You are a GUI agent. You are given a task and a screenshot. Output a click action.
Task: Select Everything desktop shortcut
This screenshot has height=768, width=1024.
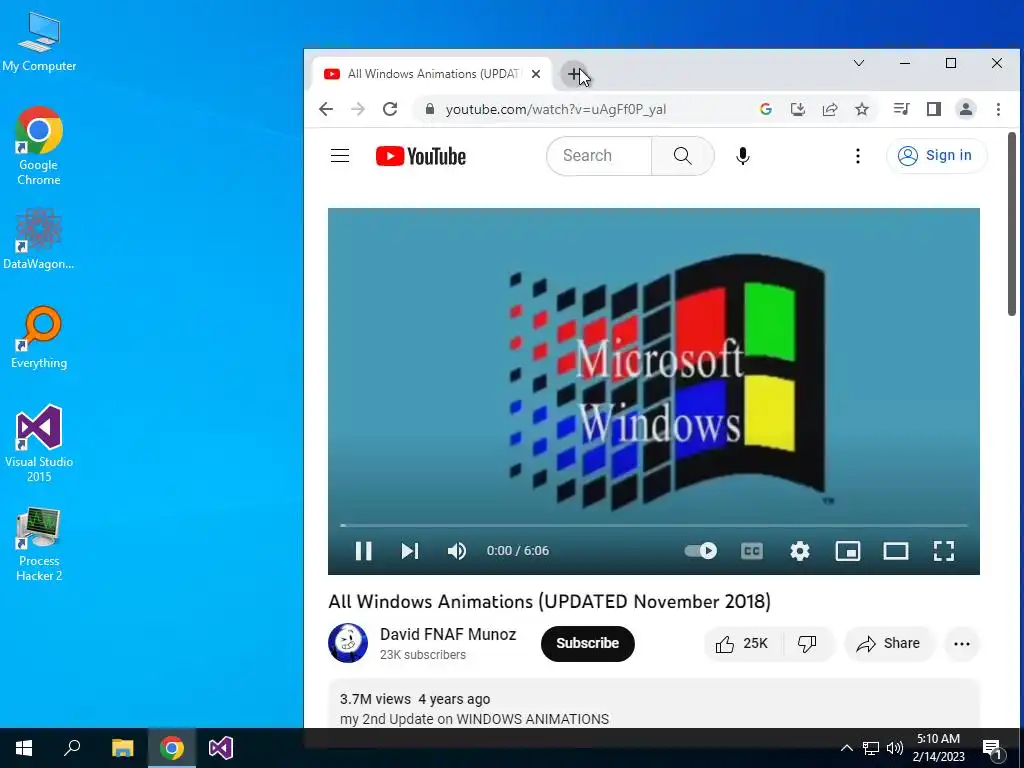pyautogui.click(x=39, y=337)
